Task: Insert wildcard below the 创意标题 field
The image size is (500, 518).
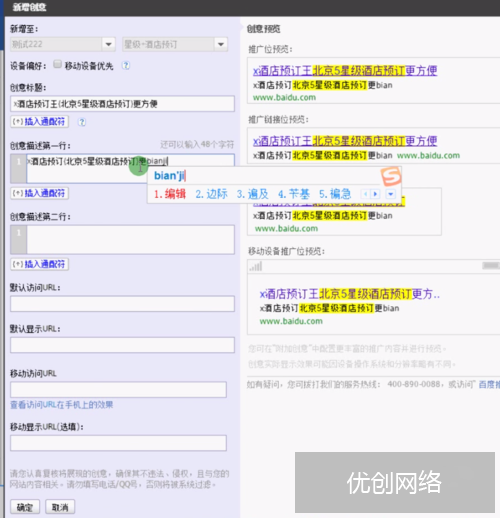Action: click(40, 122)
